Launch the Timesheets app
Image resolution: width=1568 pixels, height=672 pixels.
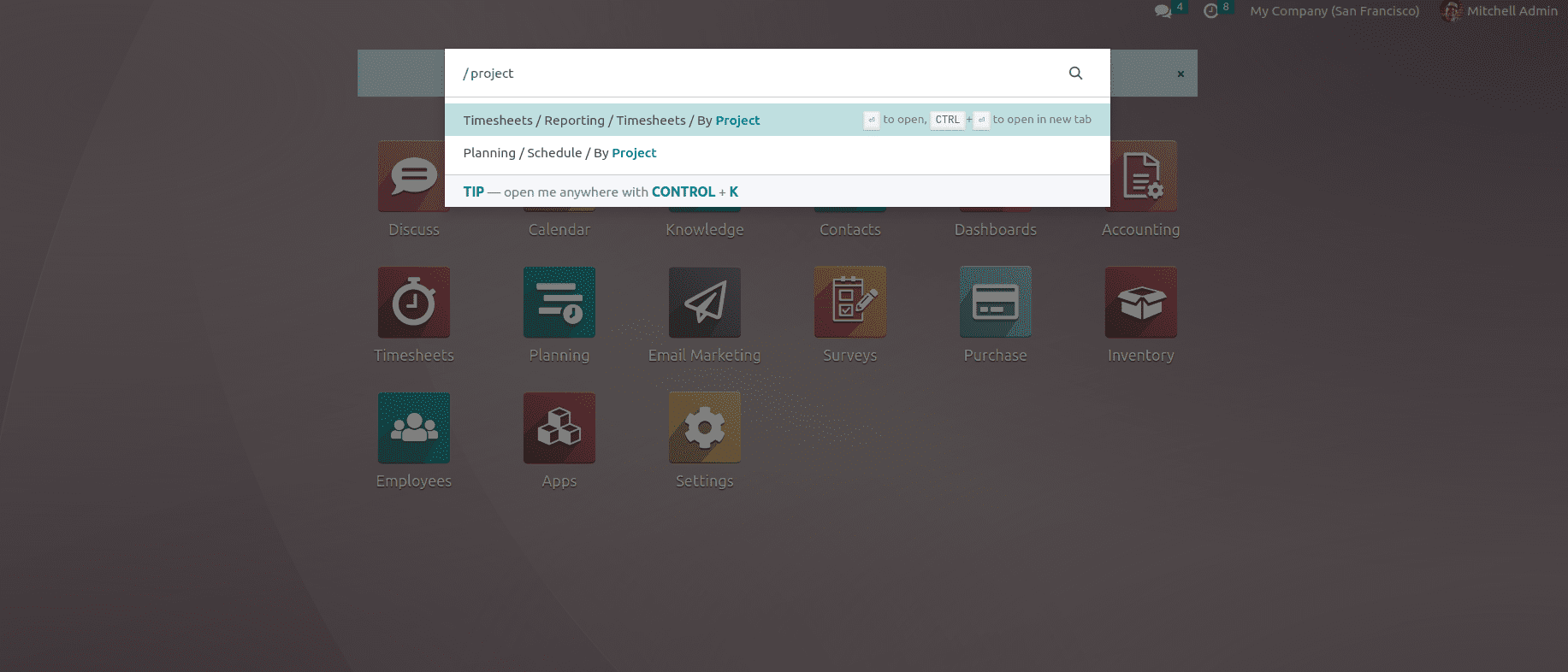click(414, 302)
